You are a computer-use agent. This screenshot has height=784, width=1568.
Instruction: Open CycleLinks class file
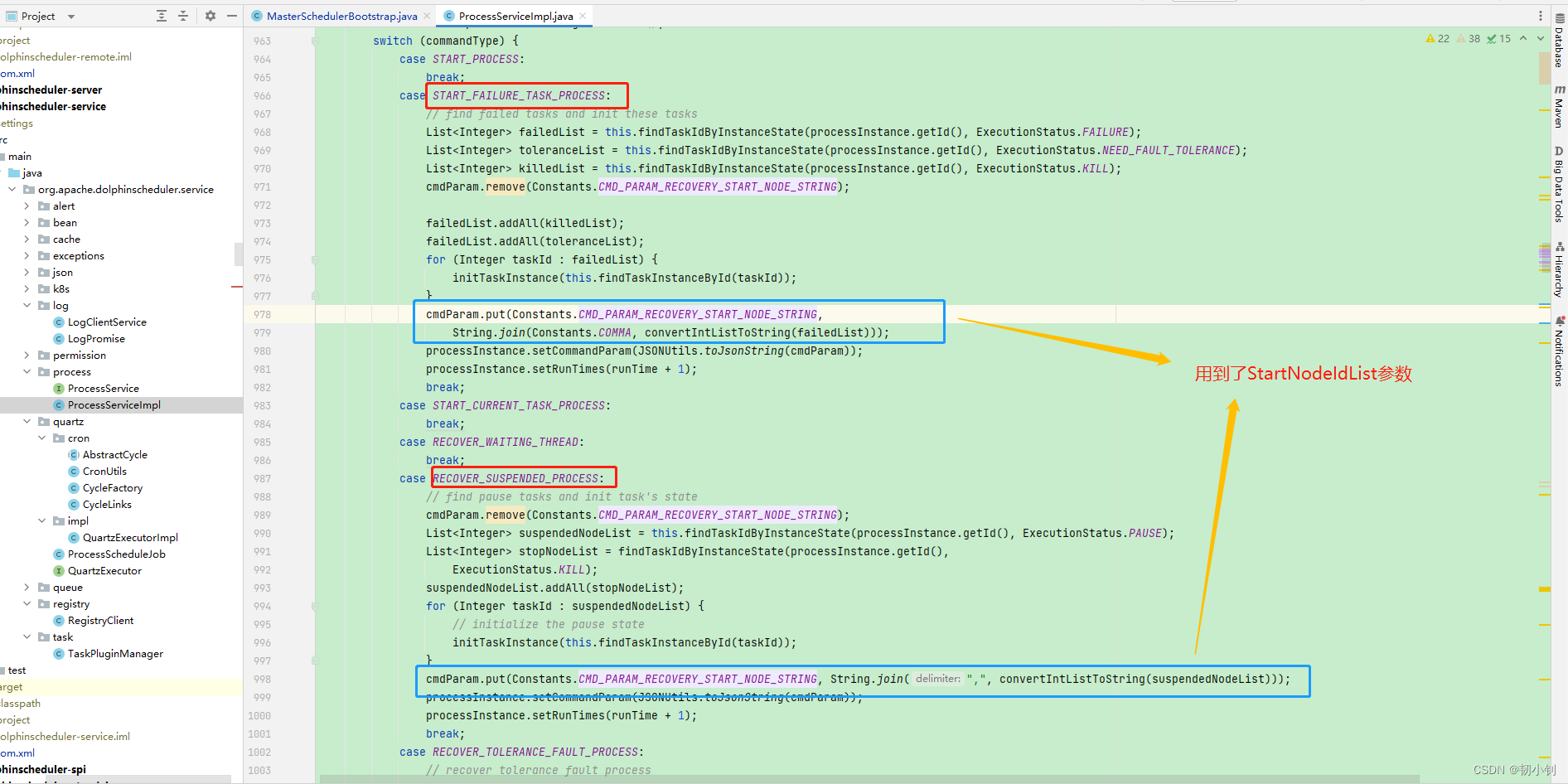pos(107,505)
